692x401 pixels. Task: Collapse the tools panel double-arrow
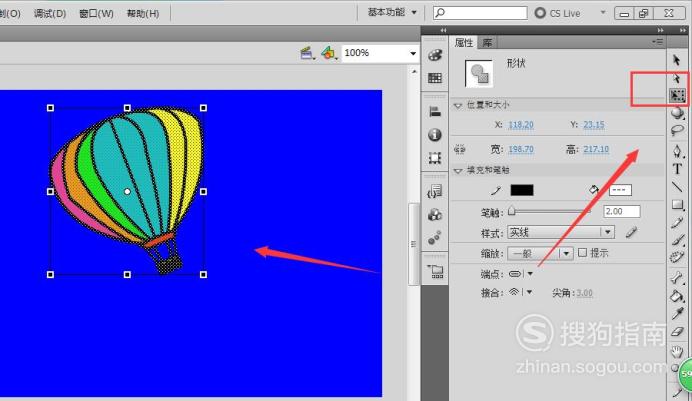click(683, 30)
